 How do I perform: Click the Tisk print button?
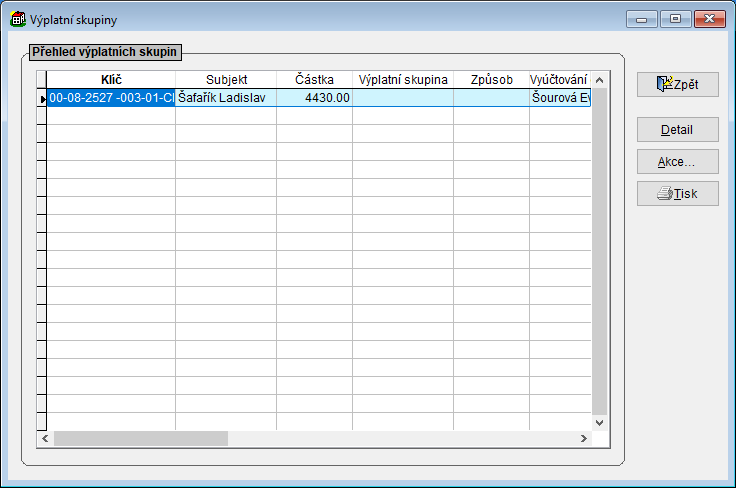point(677,194)
